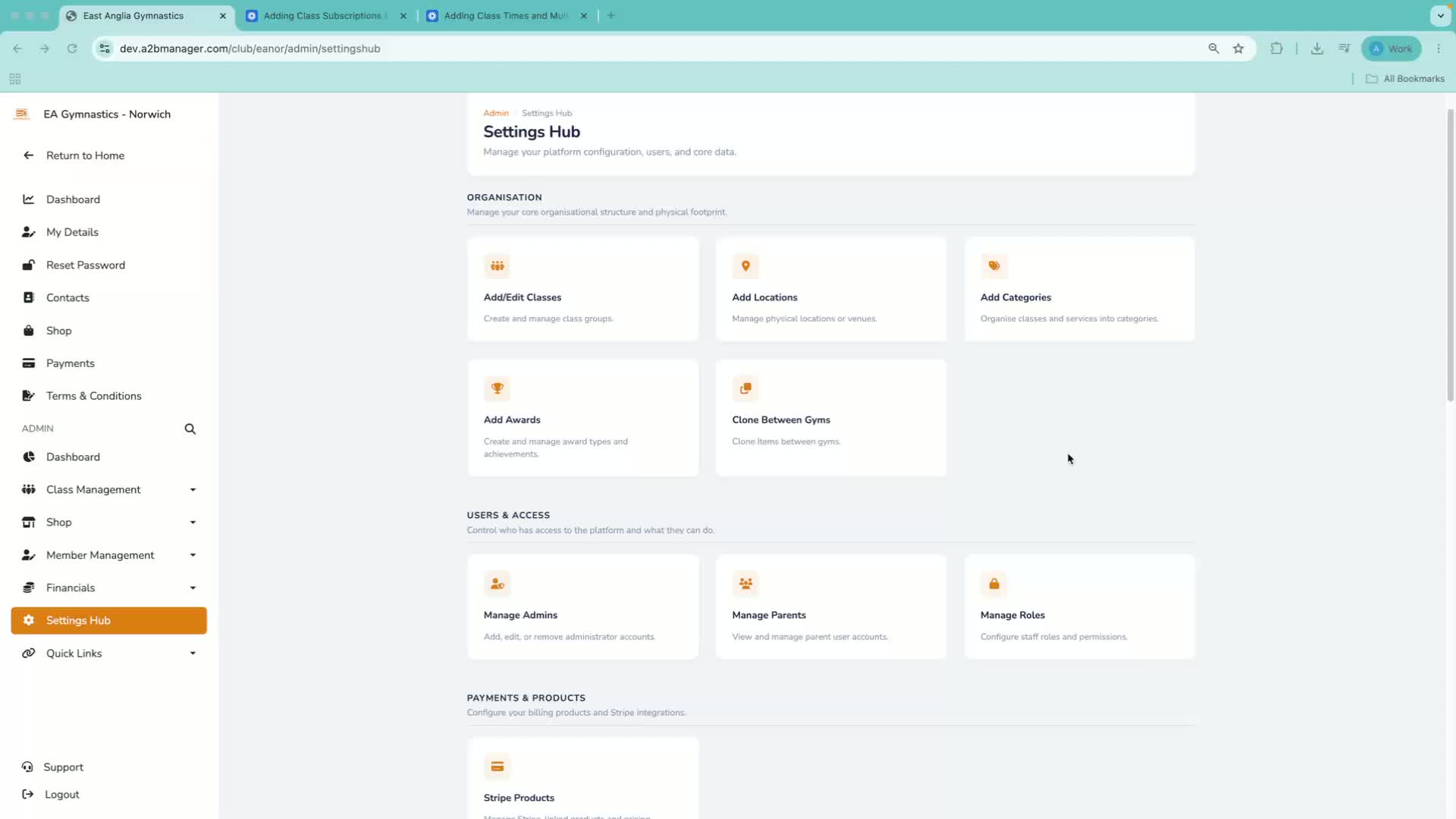1456x819 pixels.
Task: Click the Add/Edit Classes group icon
Action: [x=497, y=266]
